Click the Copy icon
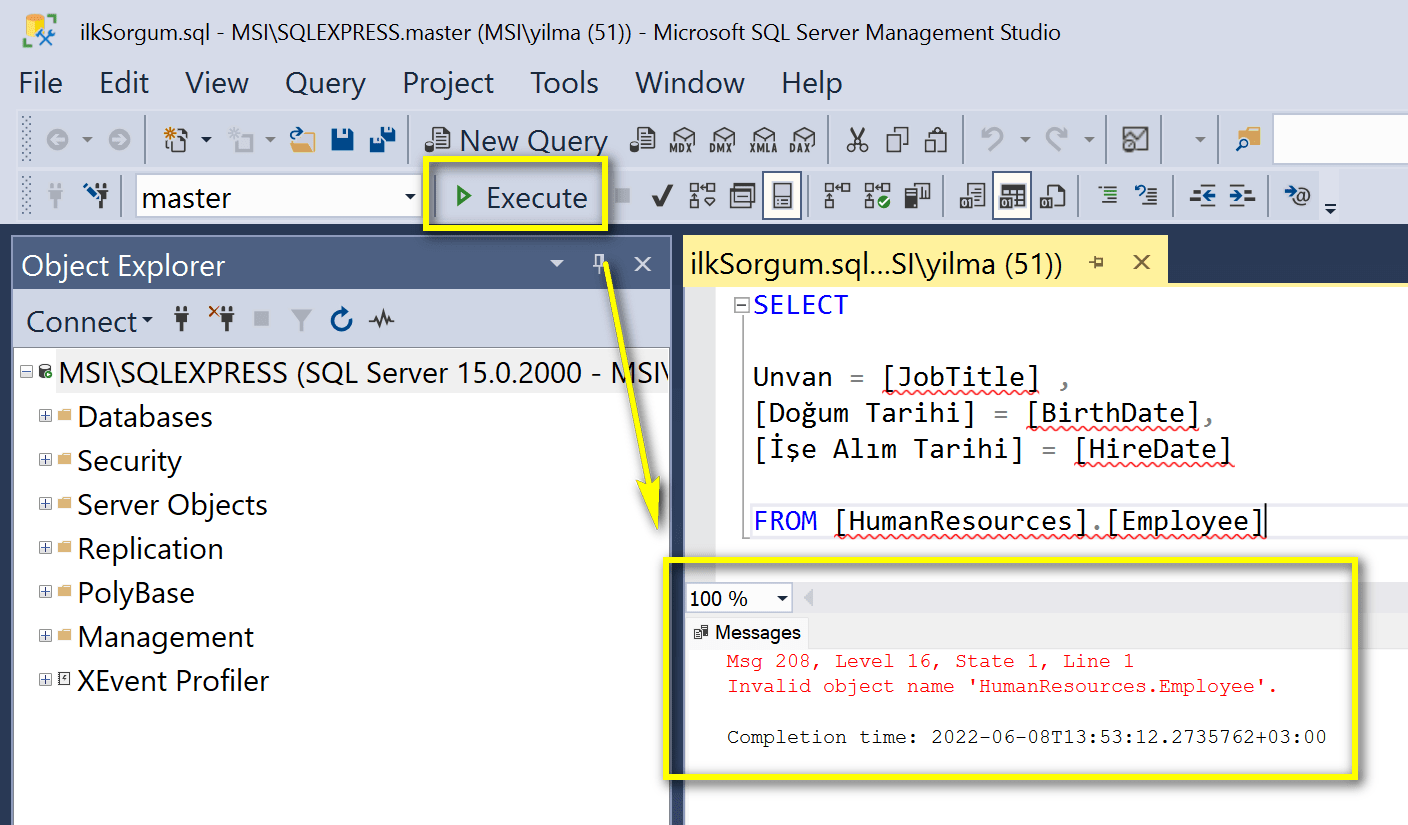The image size is (1408, 825). (x=897, y=140)
